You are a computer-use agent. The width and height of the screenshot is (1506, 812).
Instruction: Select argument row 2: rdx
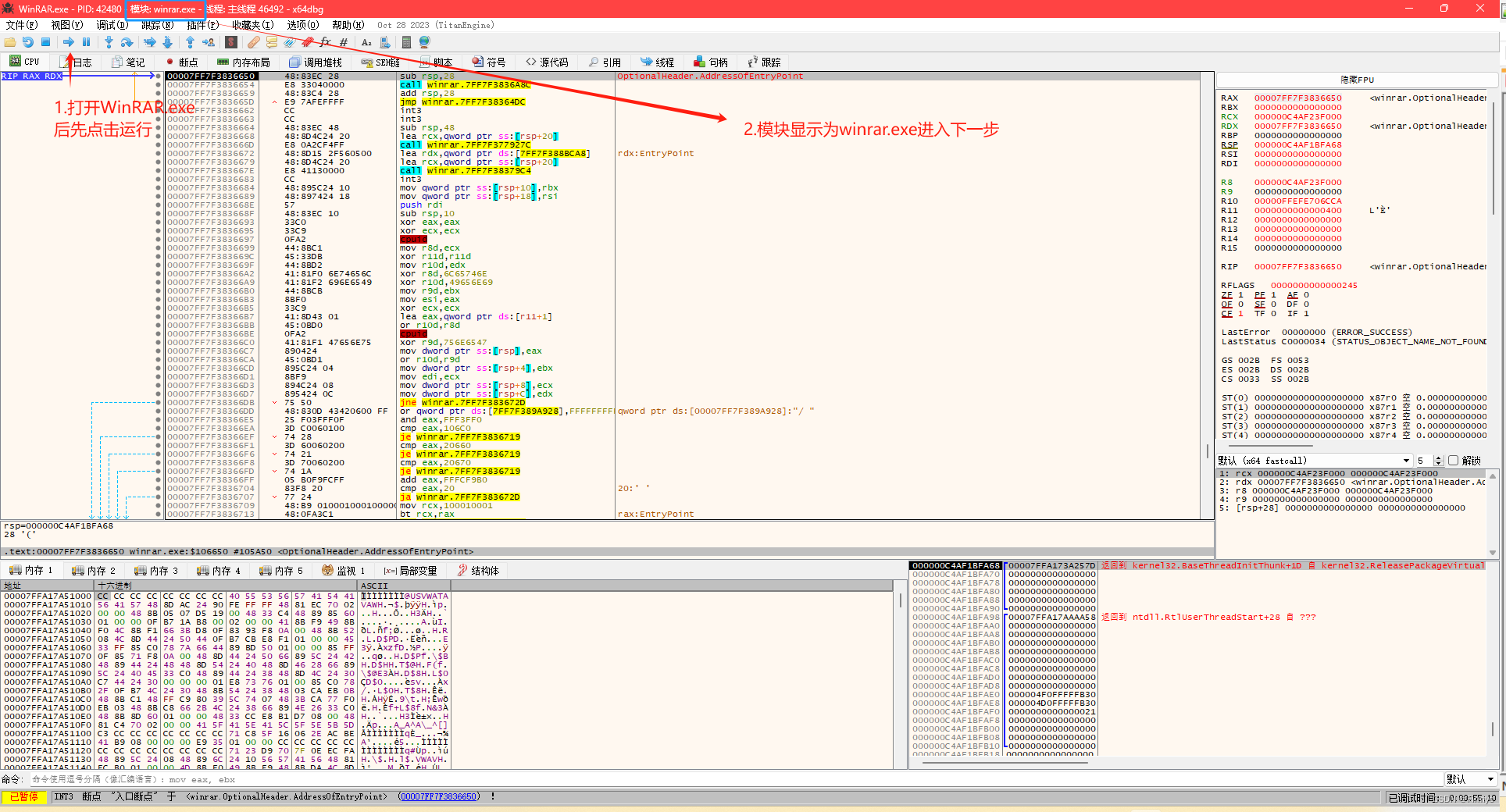1352,483
